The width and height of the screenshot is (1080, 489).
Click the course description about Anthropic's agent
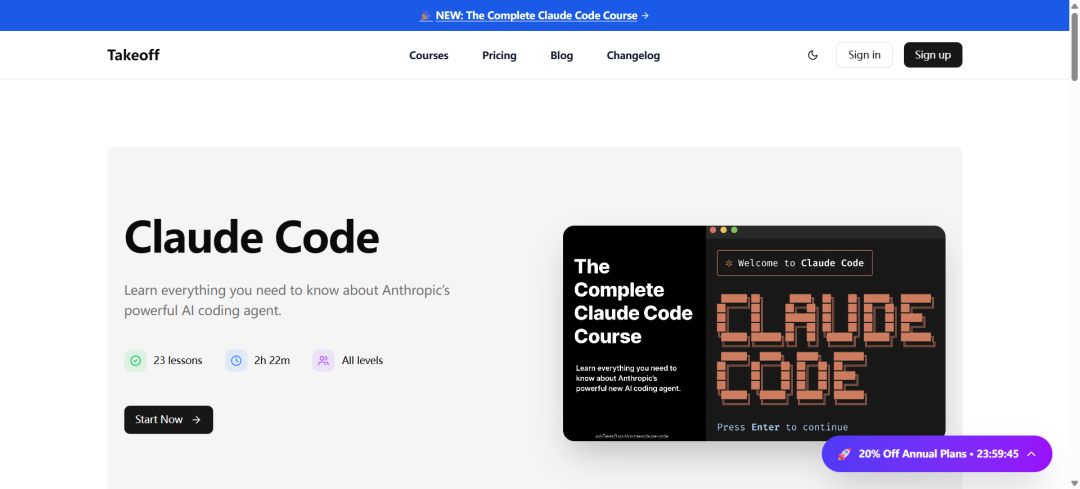287,300
